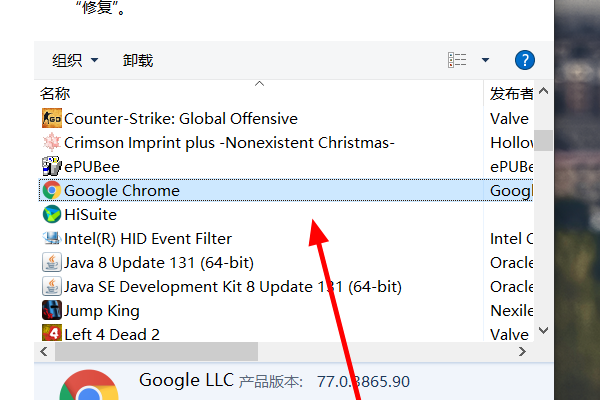600x400 pixels.
Task: Click the Java 8 Update 131 icon
Action: point(51,262)
